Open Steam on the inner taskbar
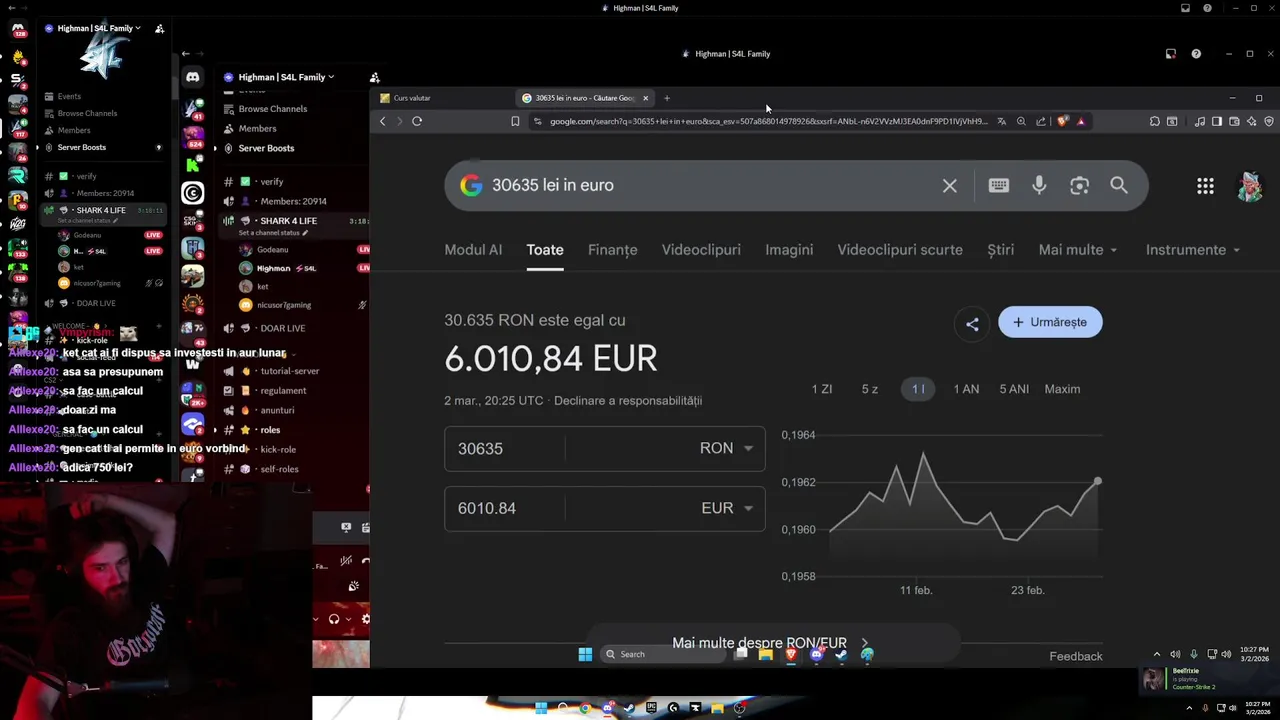This screenshot has width=1280, height=720. click(x=842, y=654)
